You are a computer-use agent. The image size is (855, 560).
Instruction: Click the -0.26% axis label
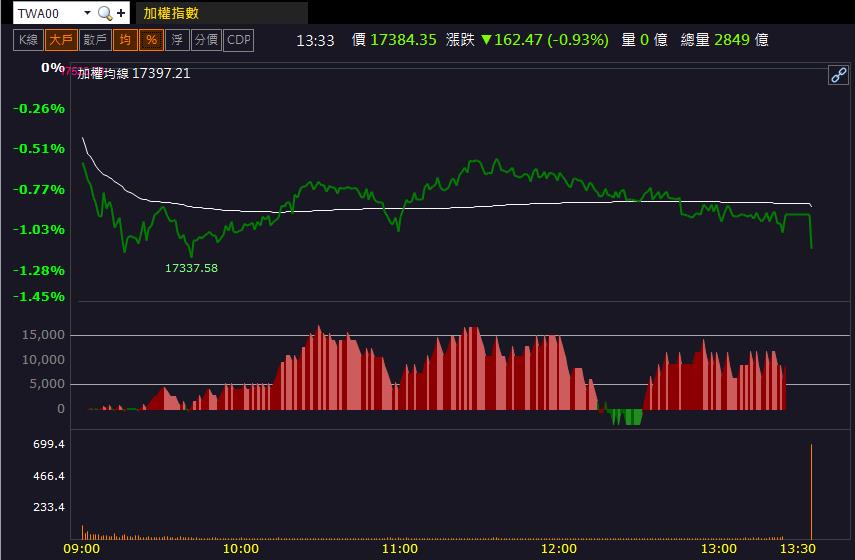(39, 109)
